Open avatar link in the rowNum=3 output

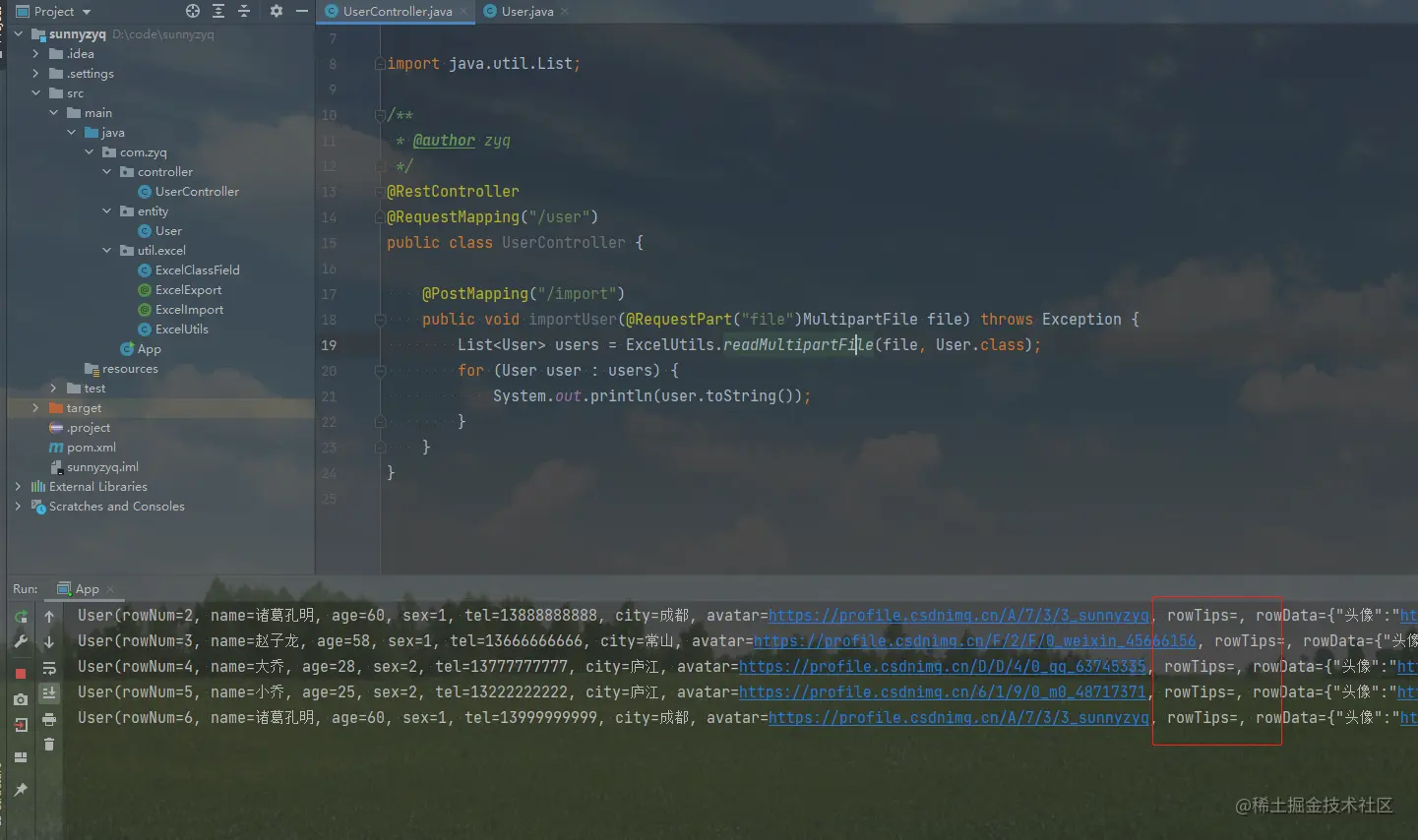click(975, 641)
